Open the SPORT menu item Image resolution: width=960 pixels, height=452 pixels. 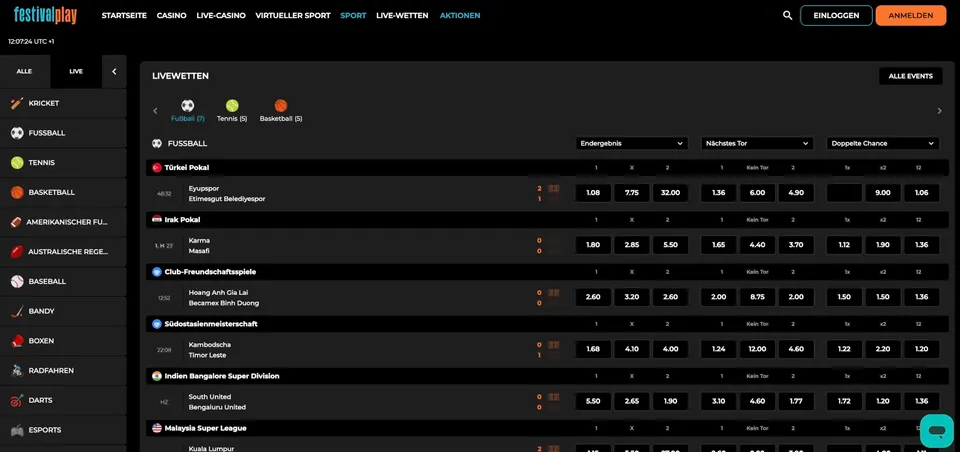pos(353,16)
